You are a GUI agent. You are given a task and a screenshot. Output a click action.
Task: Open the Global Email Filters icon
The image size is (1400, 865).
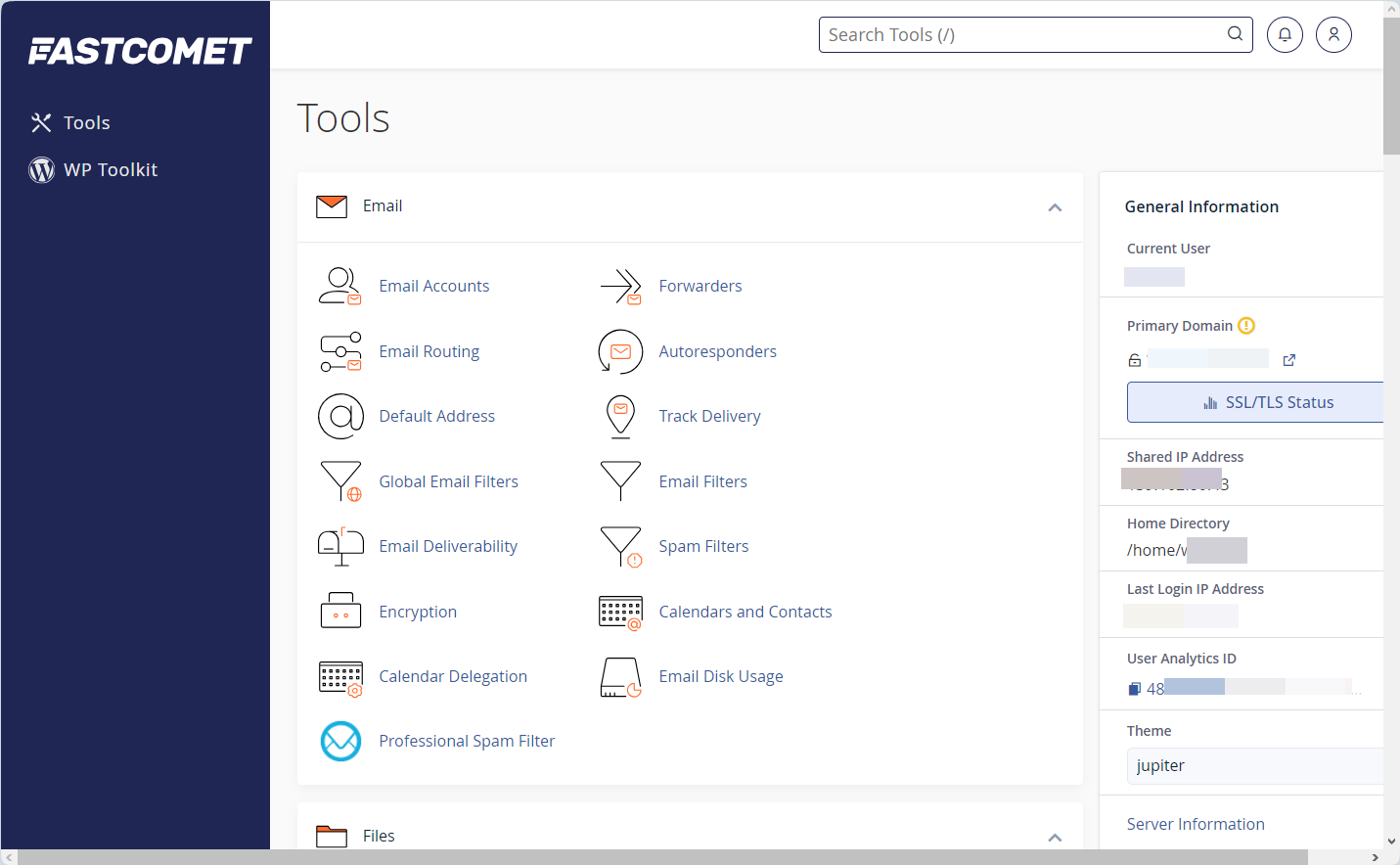point(340,481)
